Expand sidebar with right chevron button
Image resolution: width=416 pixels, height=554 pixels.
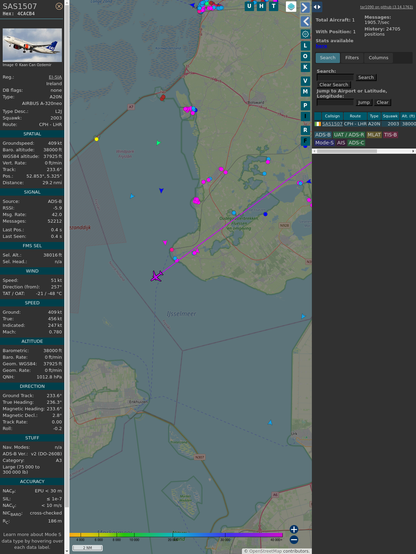point(305,7)
